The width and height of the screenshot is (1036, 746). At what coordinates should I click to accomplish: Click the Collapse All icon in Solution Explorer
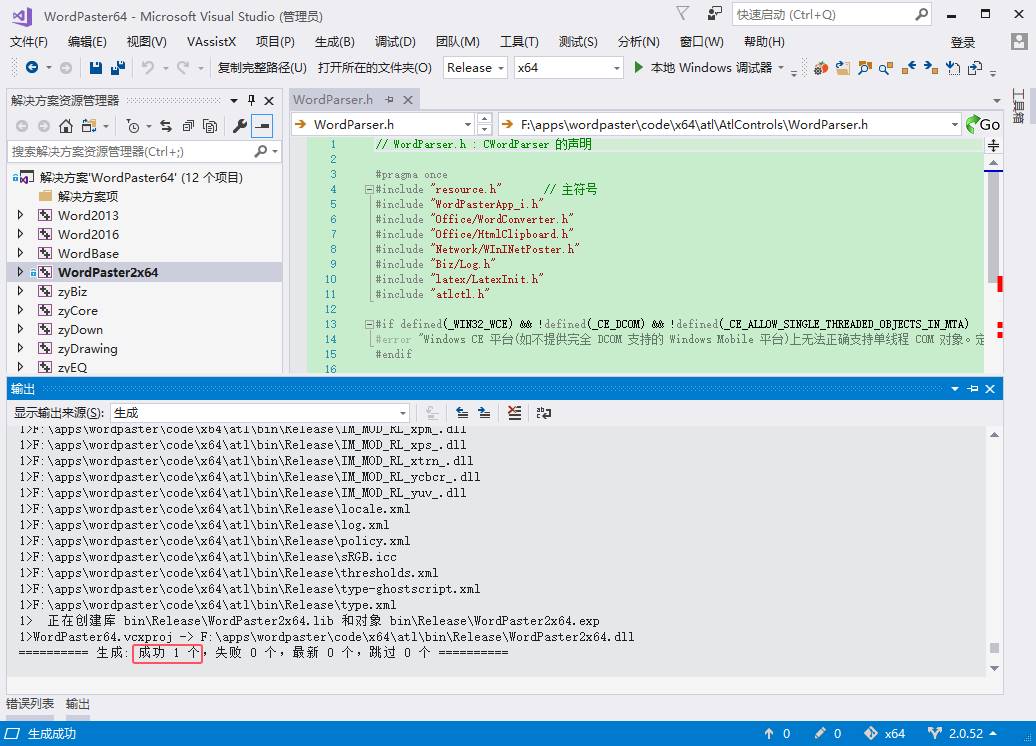tap(187, 126)
